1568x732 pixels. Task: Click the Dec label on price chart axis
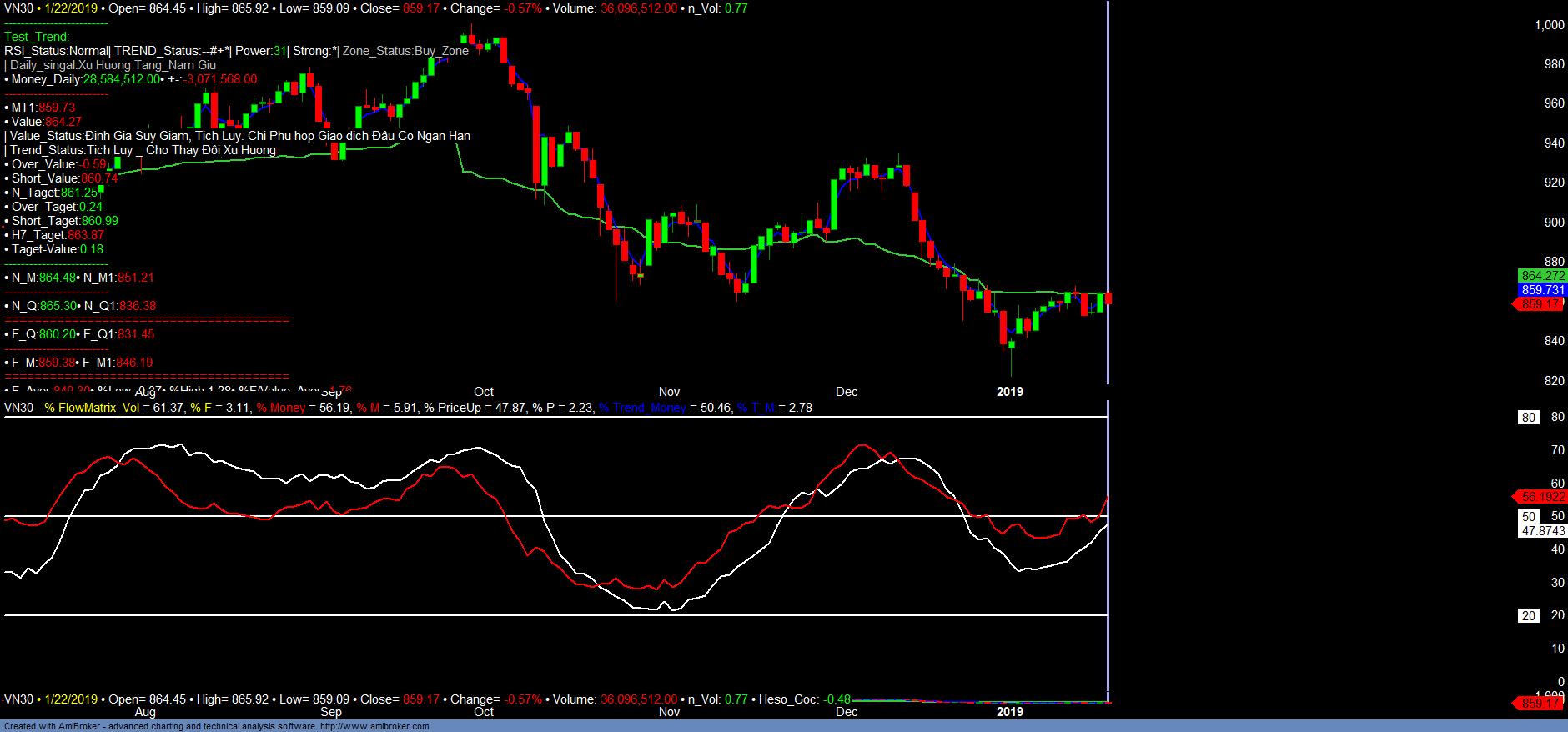pos(846,392)
